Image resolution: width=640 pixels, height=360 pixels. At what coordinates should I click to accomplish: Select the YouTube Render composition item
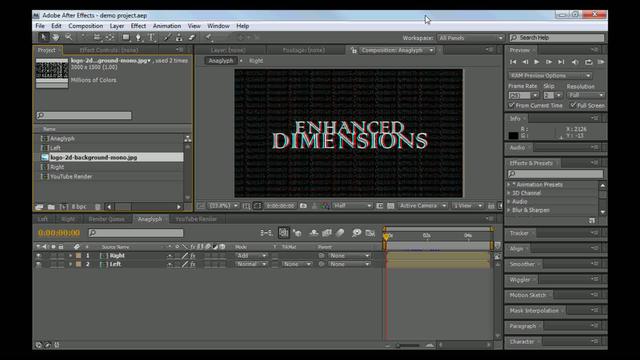point(71,177)
